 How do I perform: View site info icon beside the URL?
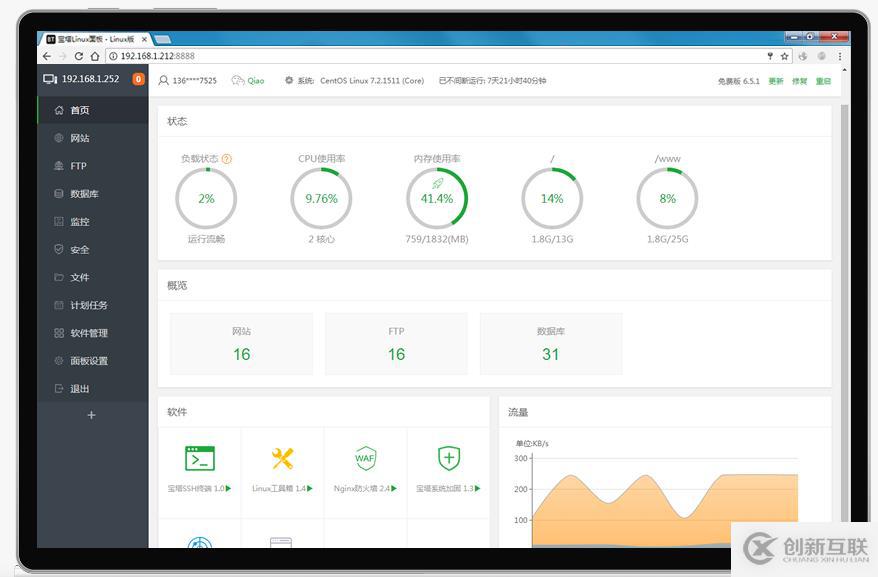pos(113,56)
